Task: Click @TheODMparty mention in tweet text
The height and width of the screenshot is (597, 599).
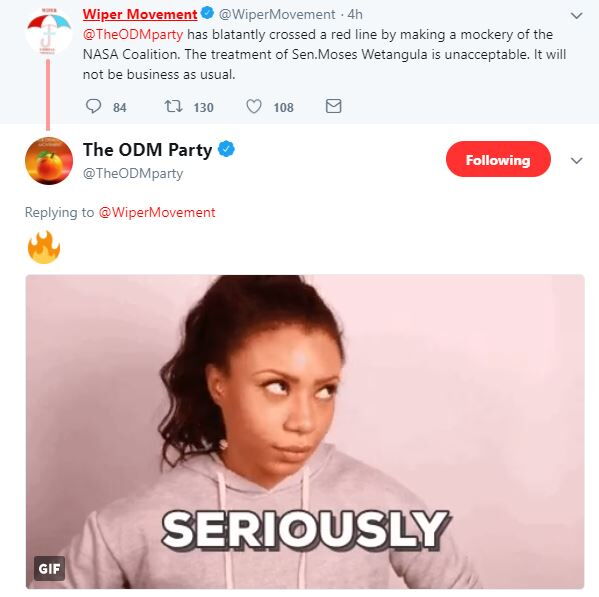Action: tap(133, 34)
